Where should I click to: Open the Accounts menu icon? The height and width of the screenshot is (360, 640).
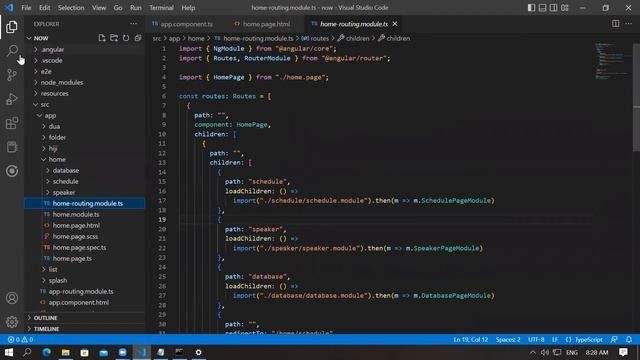pos(12,298)
